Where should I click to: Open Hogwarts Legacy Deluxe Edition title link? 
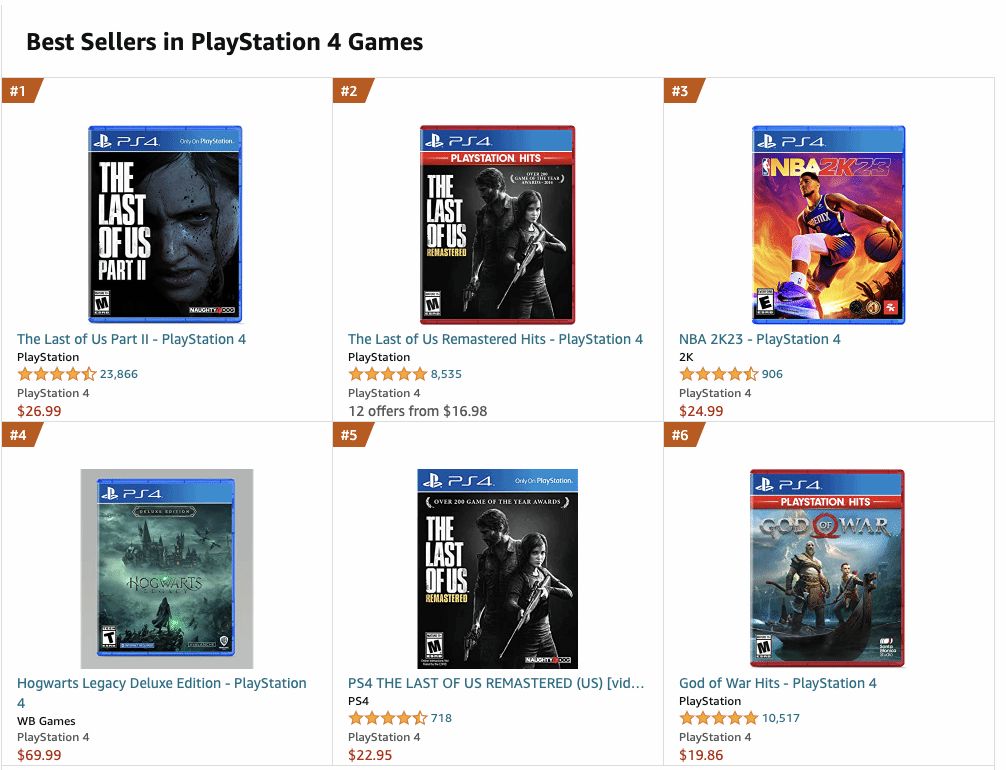[x=161, y=683]
